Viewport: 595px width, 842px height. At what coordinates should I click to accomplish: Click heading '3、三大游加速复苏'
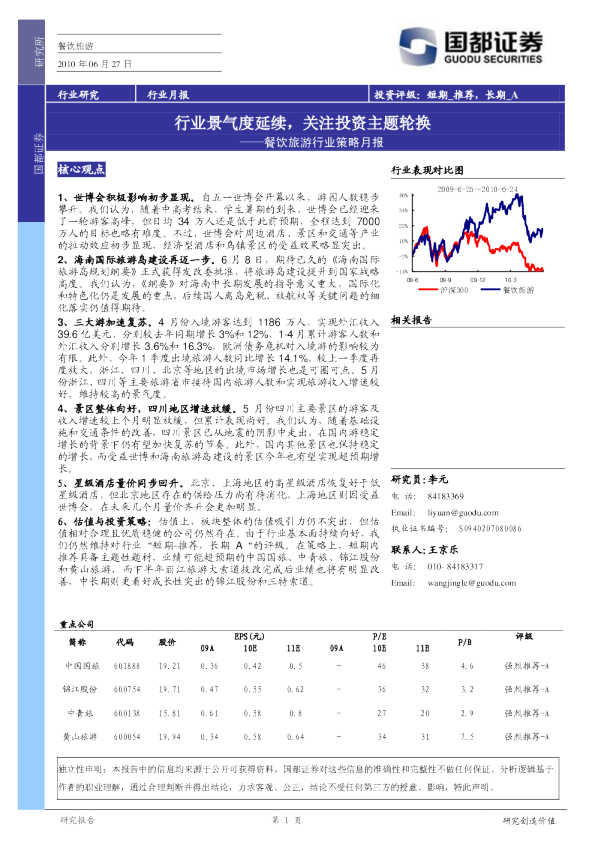103,322
